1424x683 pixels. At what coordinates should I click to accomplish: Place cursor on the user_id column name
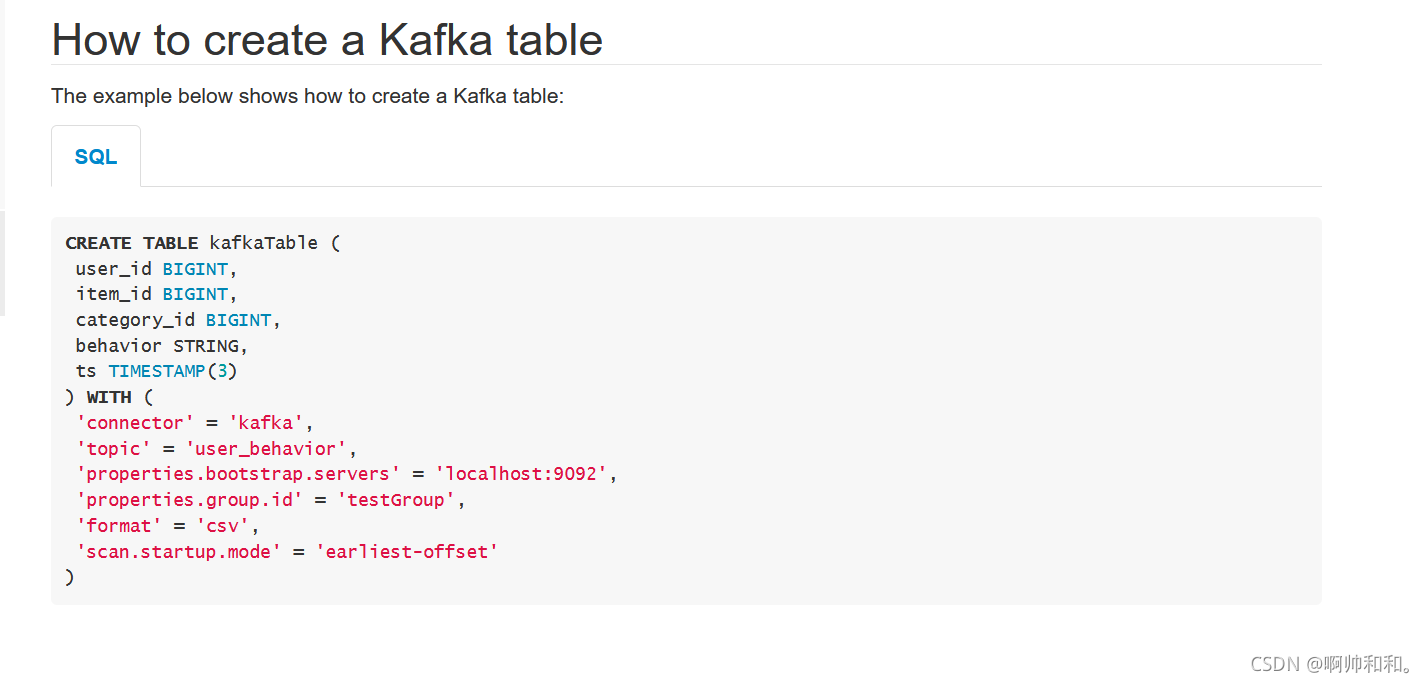pyautogui.click(x=114, y=269)
